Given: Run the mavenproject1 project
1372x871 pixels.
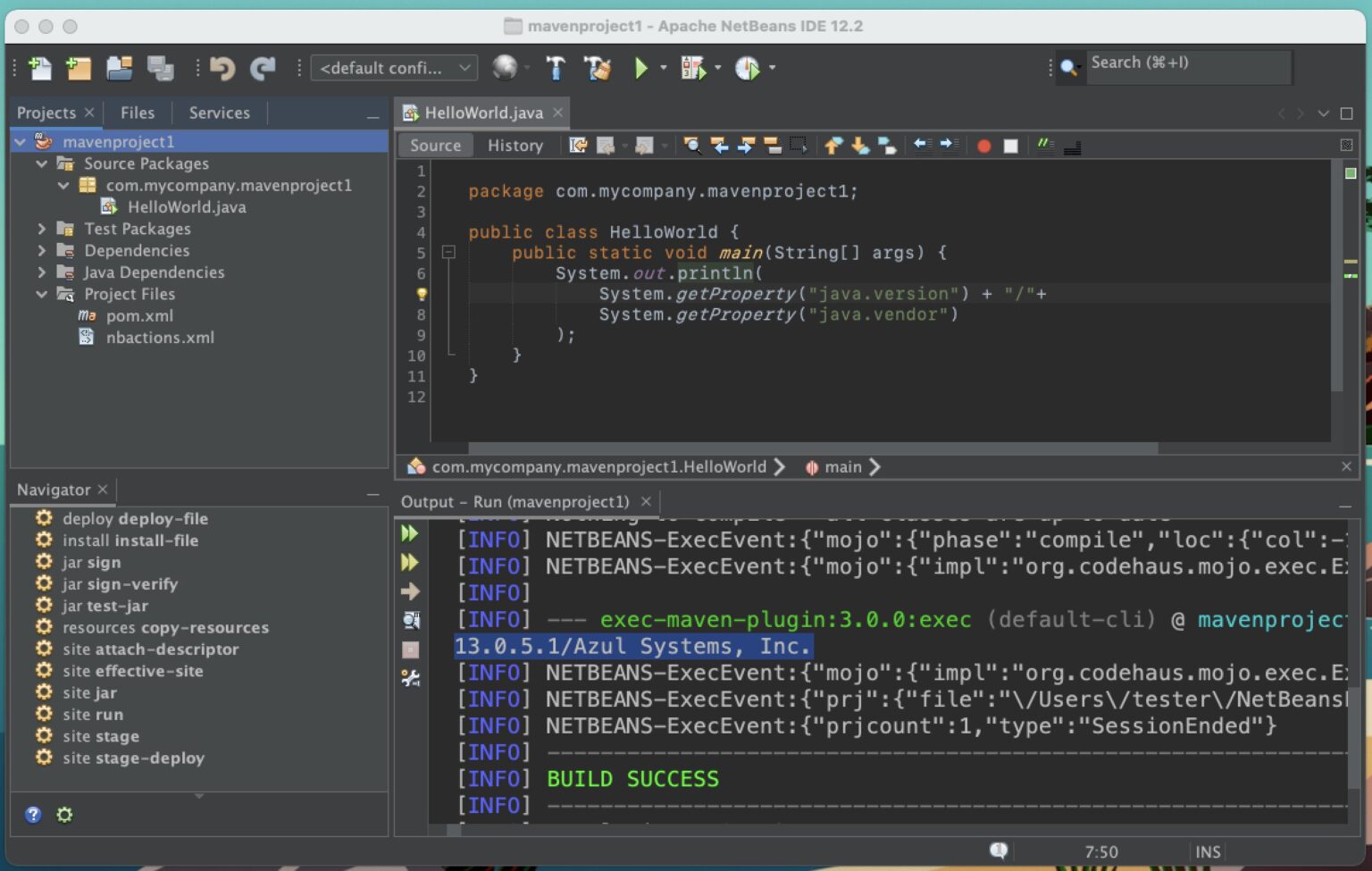Looking at the screenshot, I should [642, 68].
